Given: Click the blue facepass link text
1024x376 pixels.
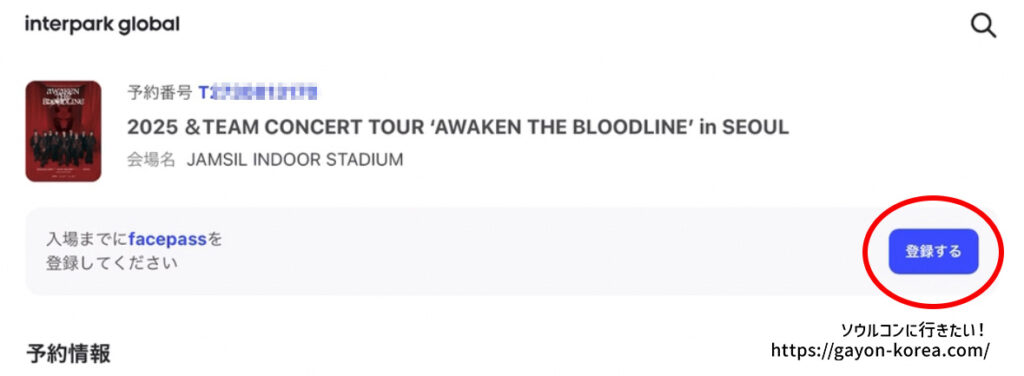Looking at the screenshot, I should pos(168,239).
